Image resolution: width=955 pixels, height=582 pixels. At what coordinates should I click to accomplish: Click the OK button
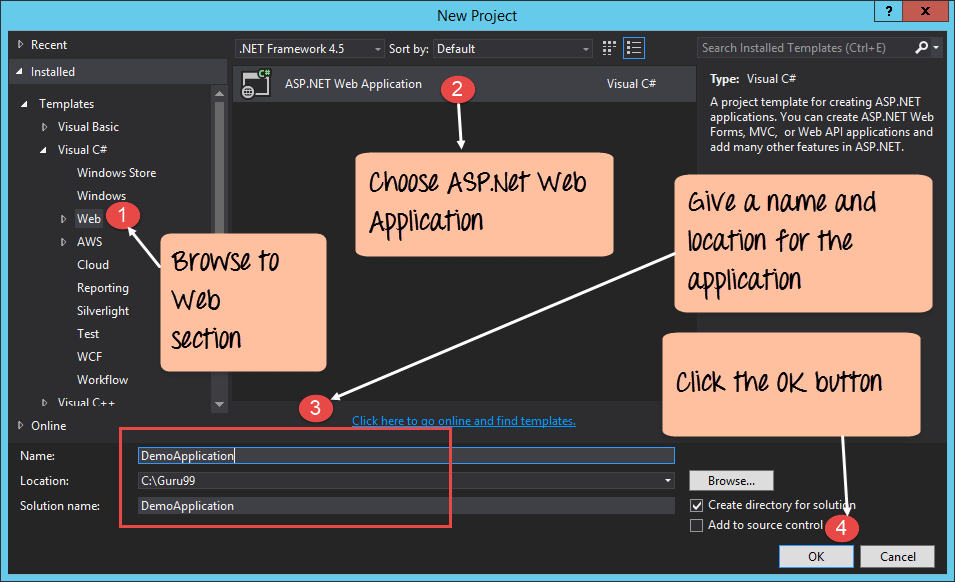click(x=816, y=556)
